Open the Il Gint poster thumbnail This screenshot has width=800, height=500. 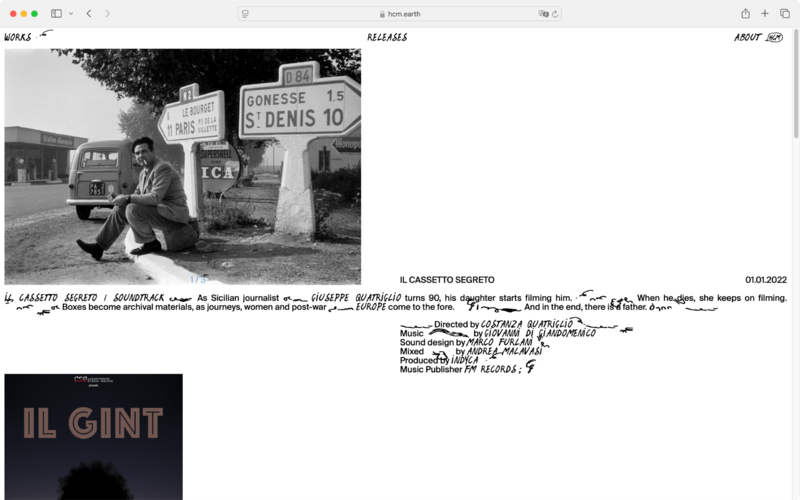click(x=93, y=437)
